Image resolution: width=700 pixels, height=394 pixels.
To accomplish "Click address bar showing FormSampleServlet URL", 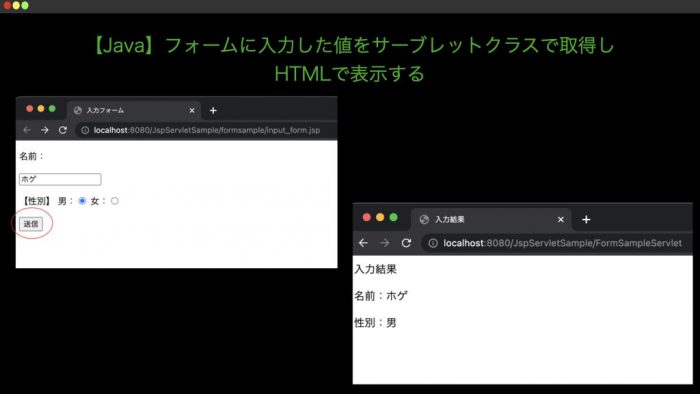I will (x=557, y=243).
